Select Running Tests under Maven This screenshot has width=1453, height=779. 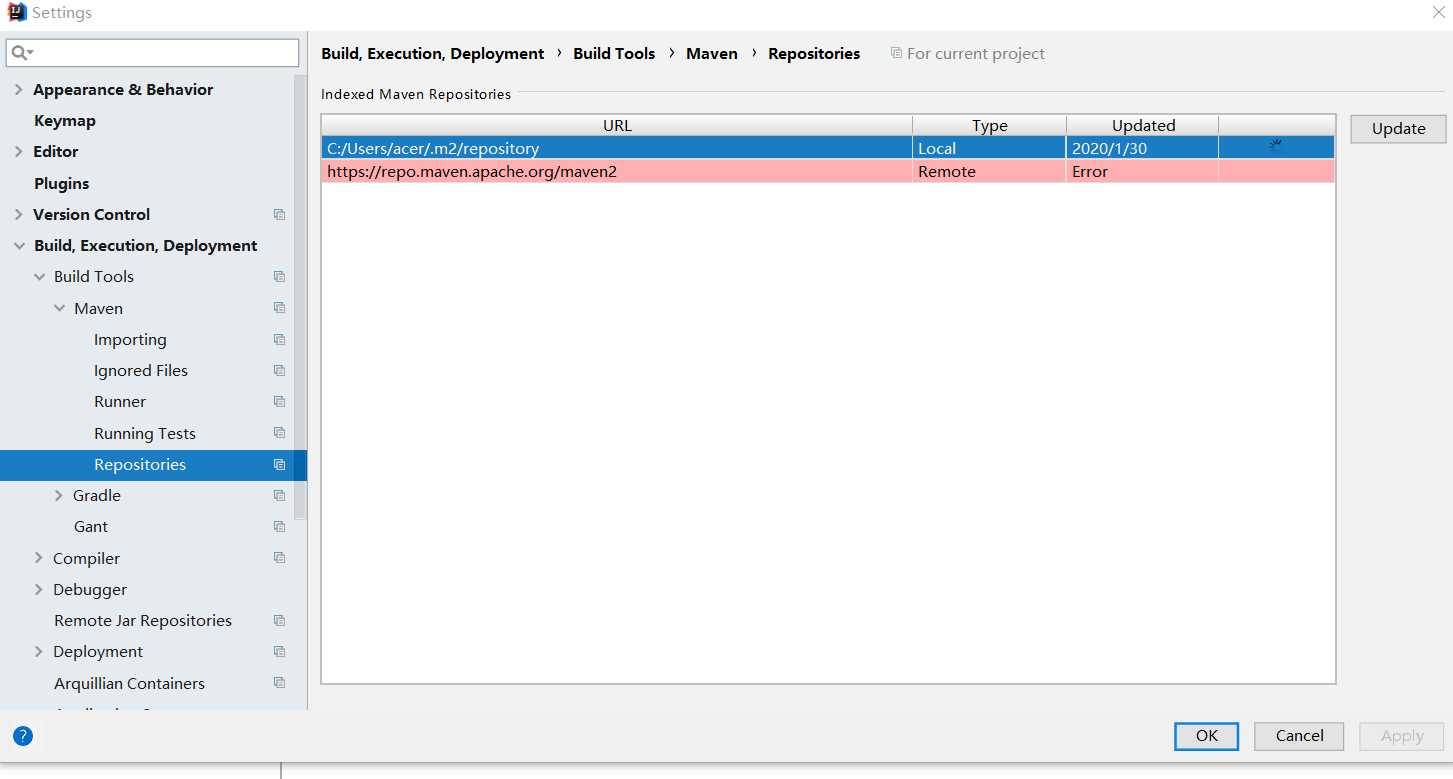[145, 433]
